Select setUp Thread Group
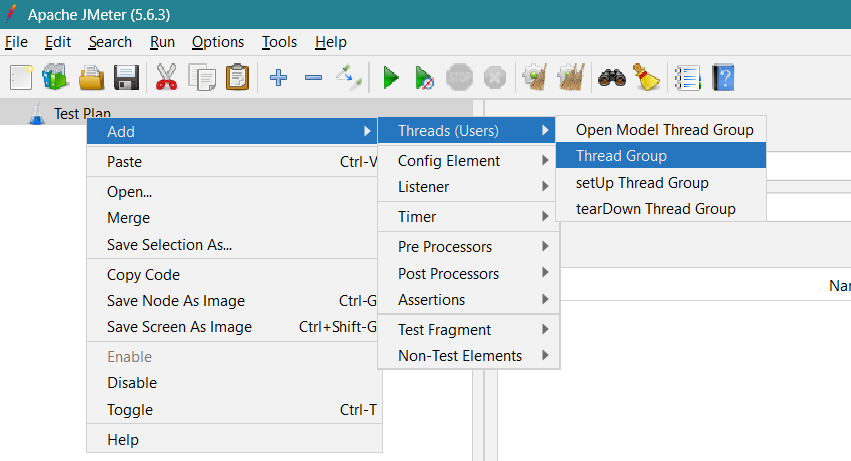 pyautogui.click(x=661, y=182)
